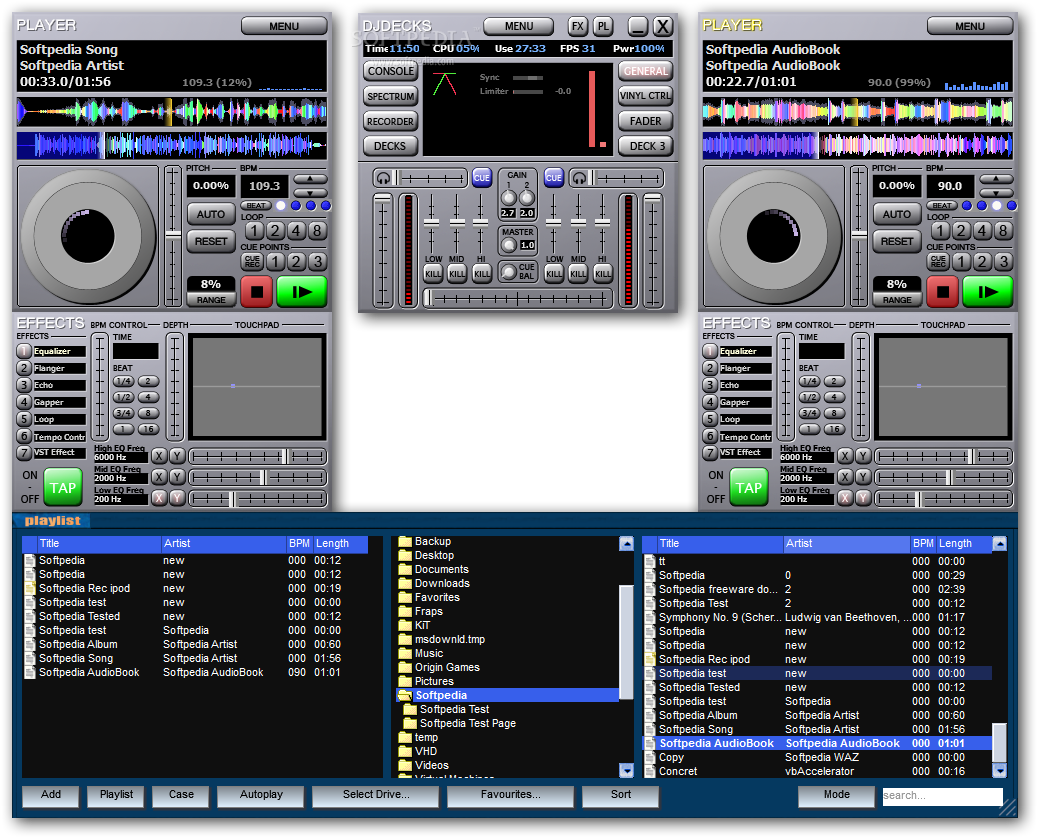Stop the right player with red button
The image size is (1038, 838).
click(943, 292)
